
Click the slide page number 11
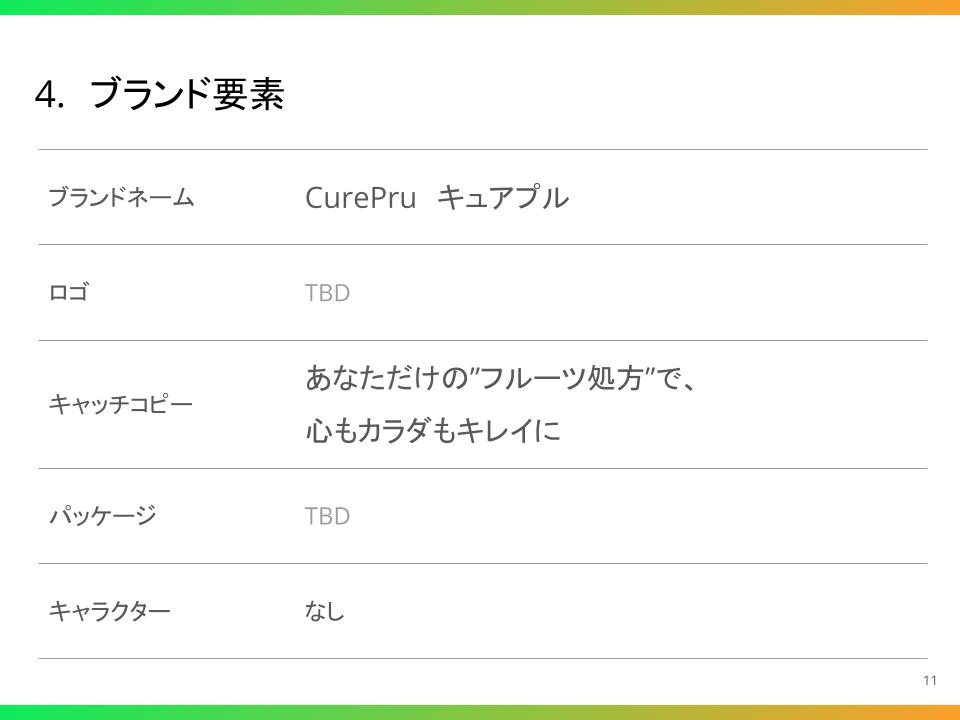tap(930, 681)
